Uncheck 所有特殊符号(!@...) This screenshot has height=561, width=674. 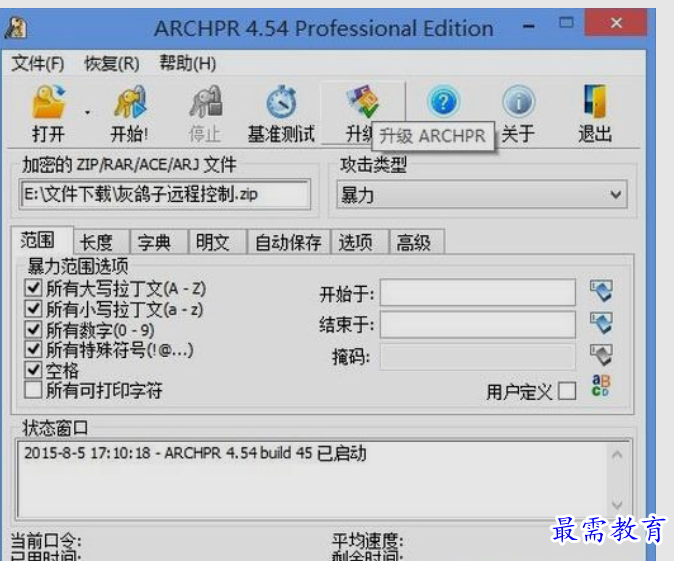[34, 349]
